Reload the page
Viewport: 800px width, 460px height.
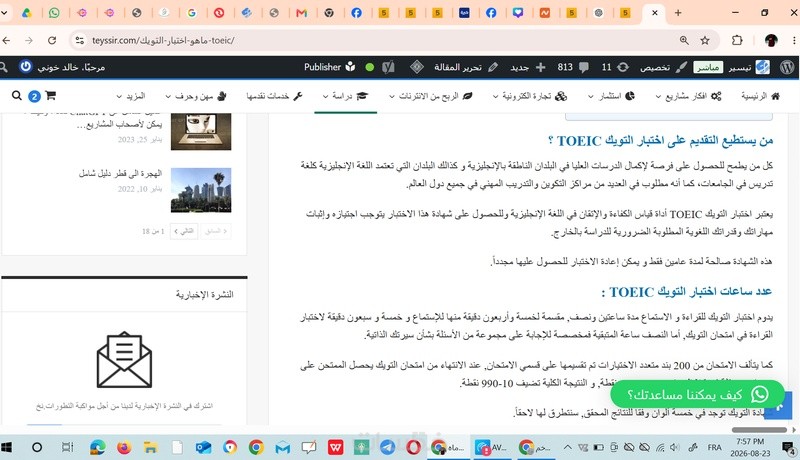52,40
